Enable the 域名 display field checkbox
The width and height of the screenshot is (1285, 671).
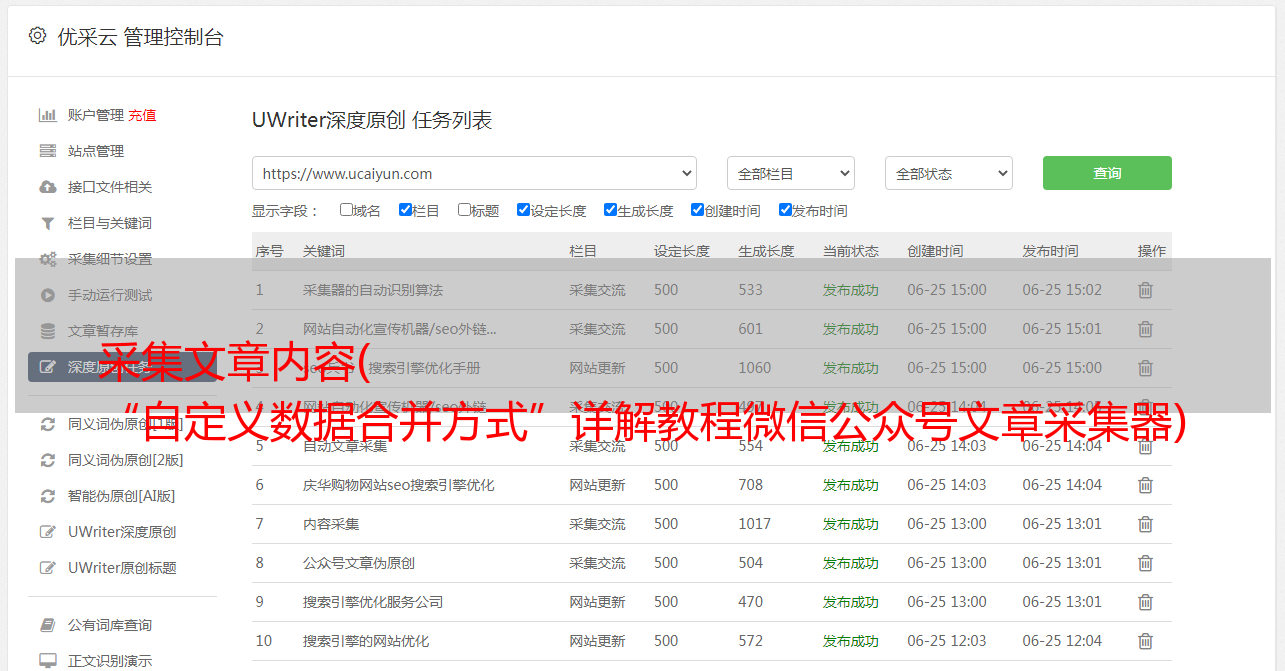coord(346,210)
